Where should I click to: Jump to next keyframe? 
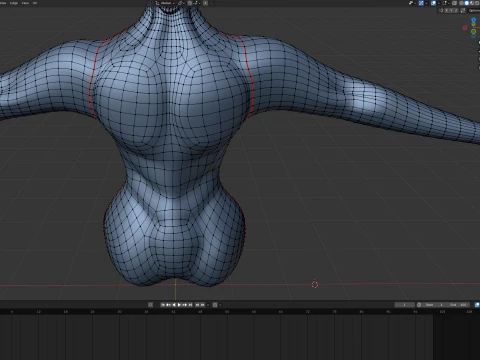[185, 305]
